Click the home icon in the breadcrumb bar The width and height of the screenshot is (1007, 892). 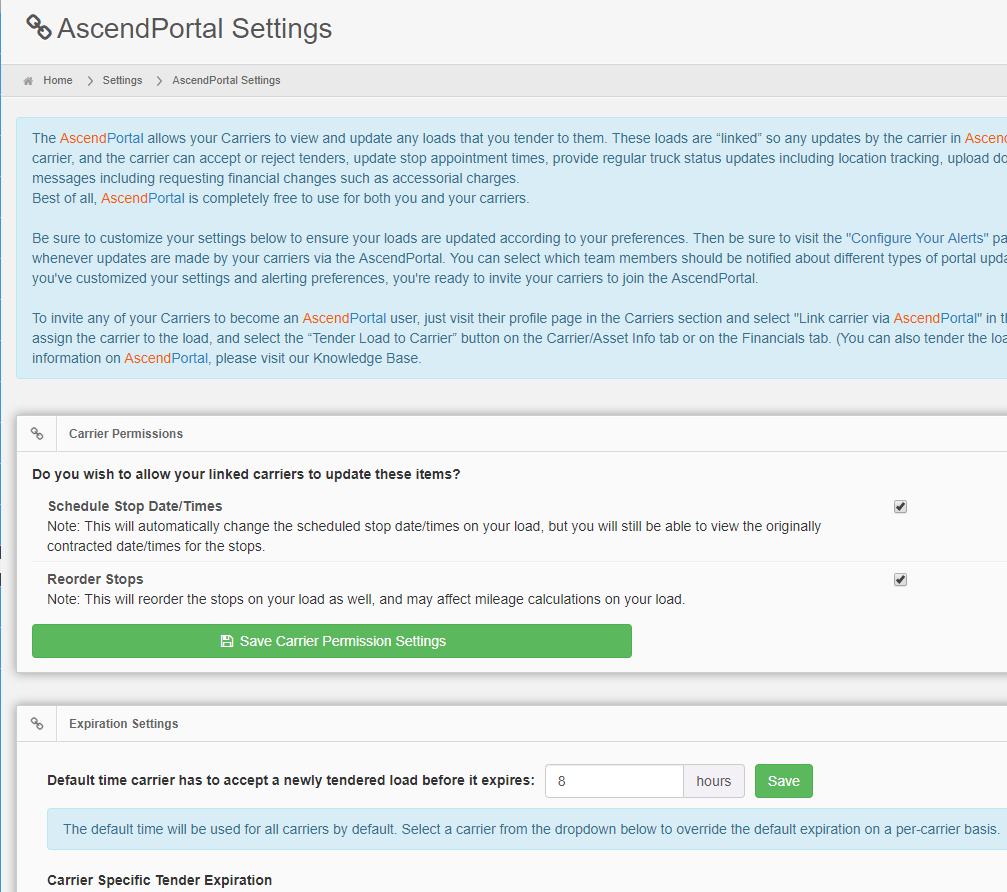coord(30,80)
